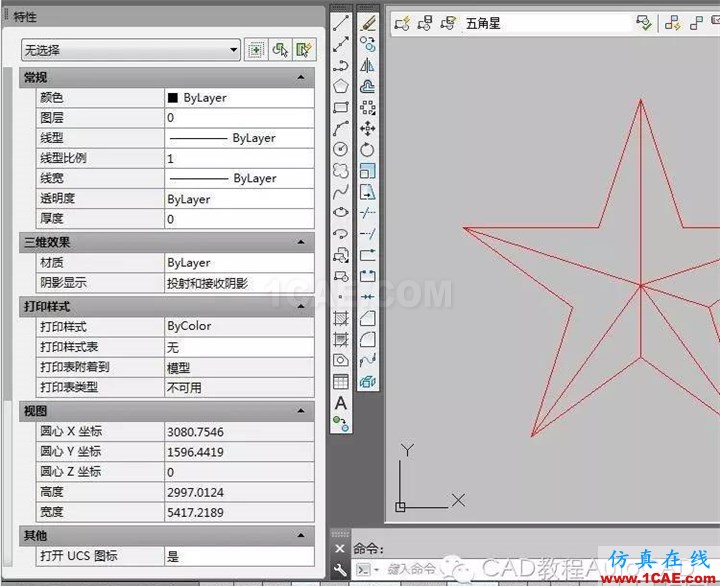Select the Chamfer tool

coord(368,318)
